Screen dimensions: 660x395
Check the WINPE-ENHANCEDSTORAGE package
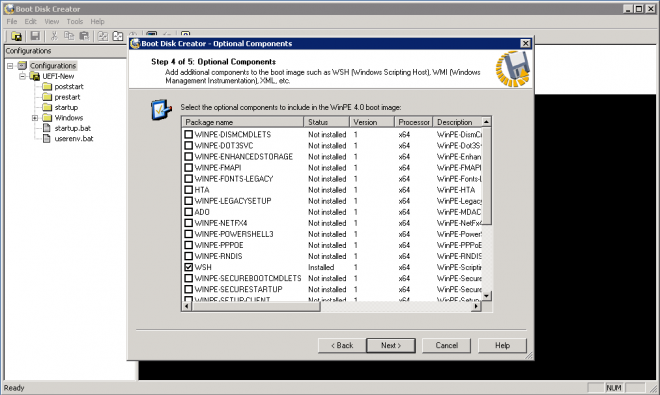[x=189, y=156]
